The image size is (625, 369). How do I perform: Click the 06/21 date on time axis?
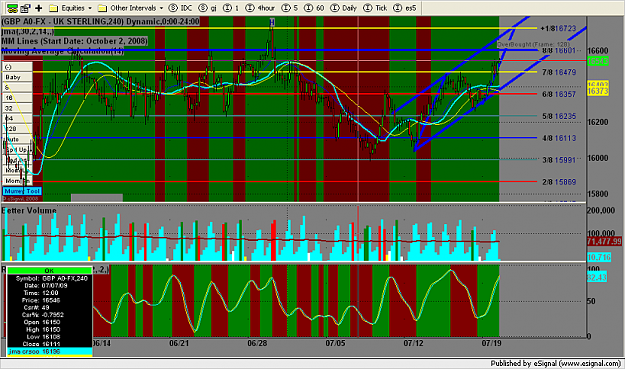click(179, 343)
